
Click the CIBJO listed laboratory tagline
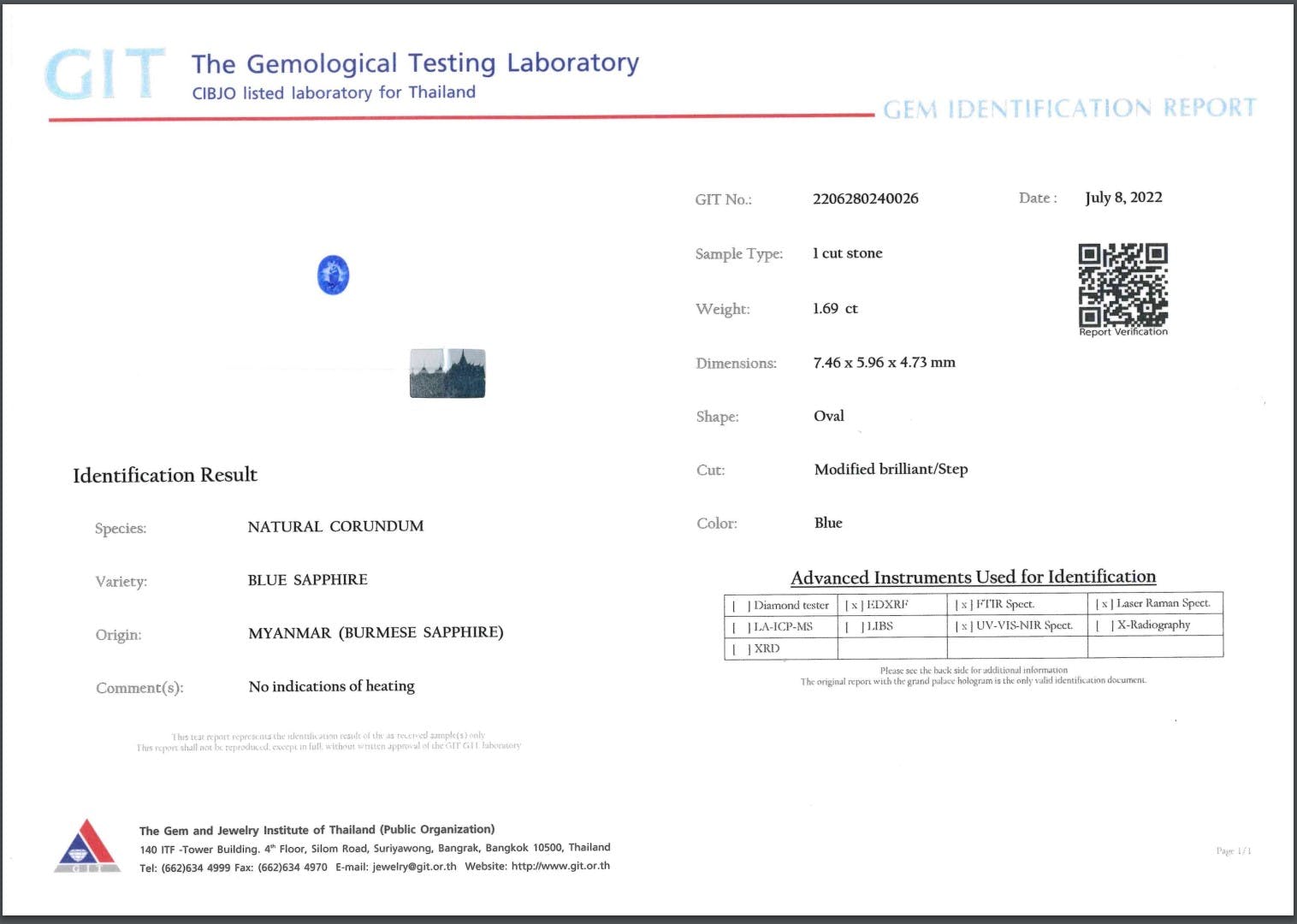334,92
